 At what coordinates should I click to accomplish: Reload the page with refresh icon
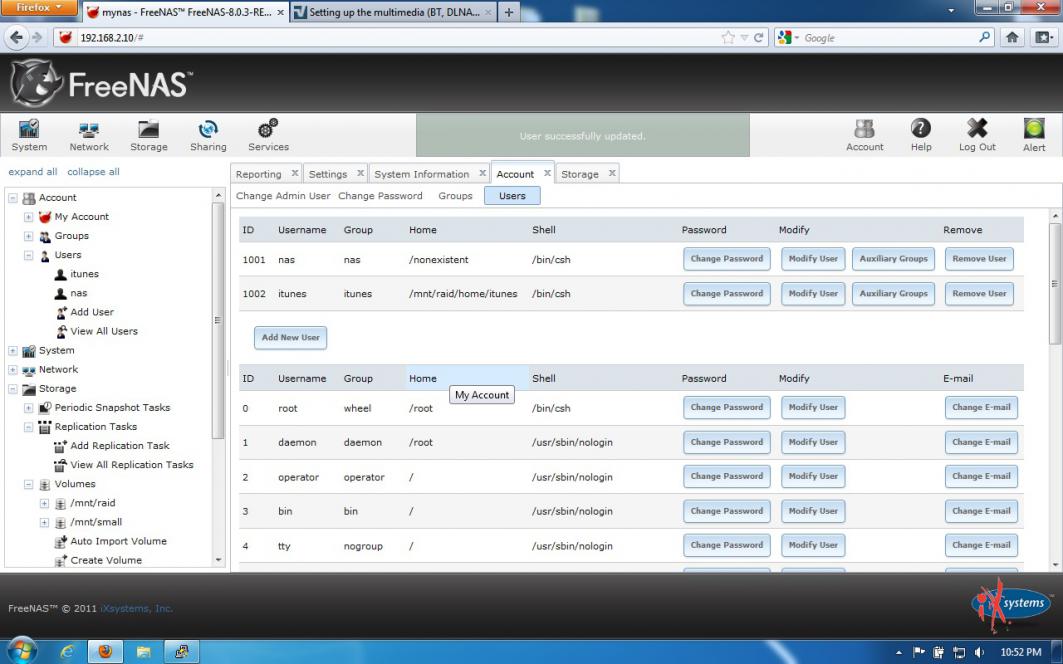tap(759, 38)
